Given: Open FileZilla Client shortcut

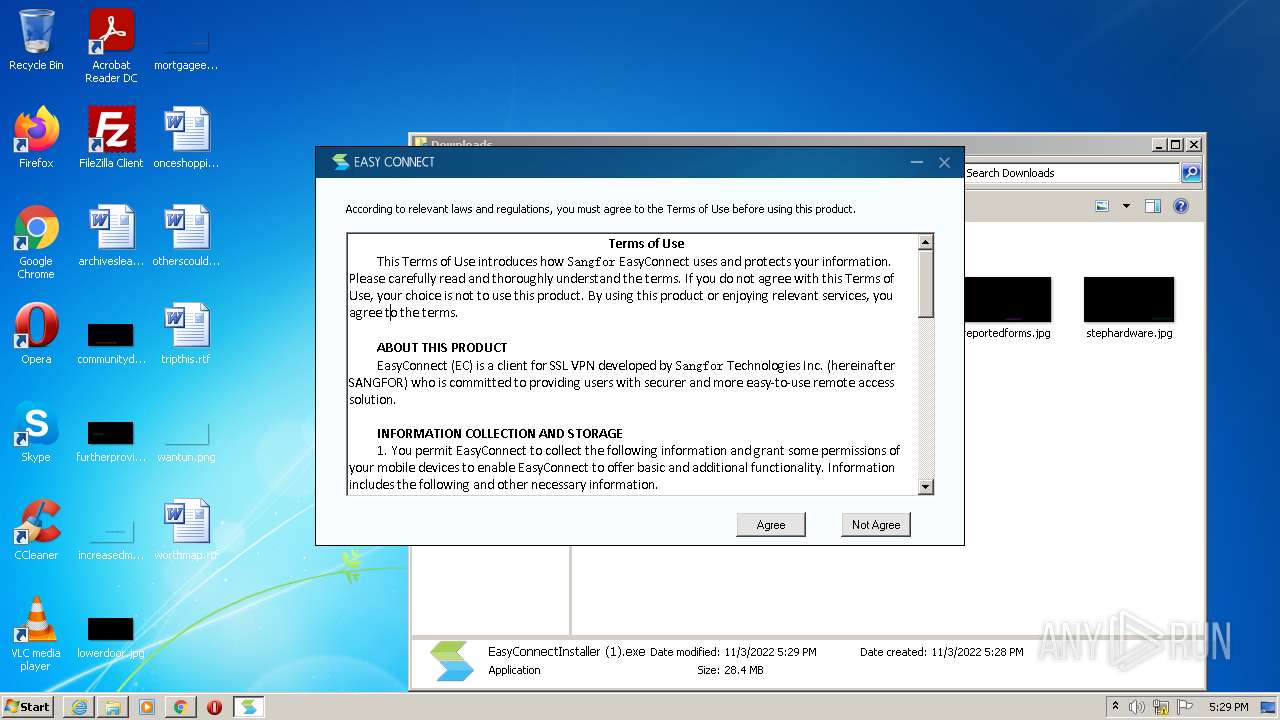Looking at the screenshot, I should coord(111,138).
